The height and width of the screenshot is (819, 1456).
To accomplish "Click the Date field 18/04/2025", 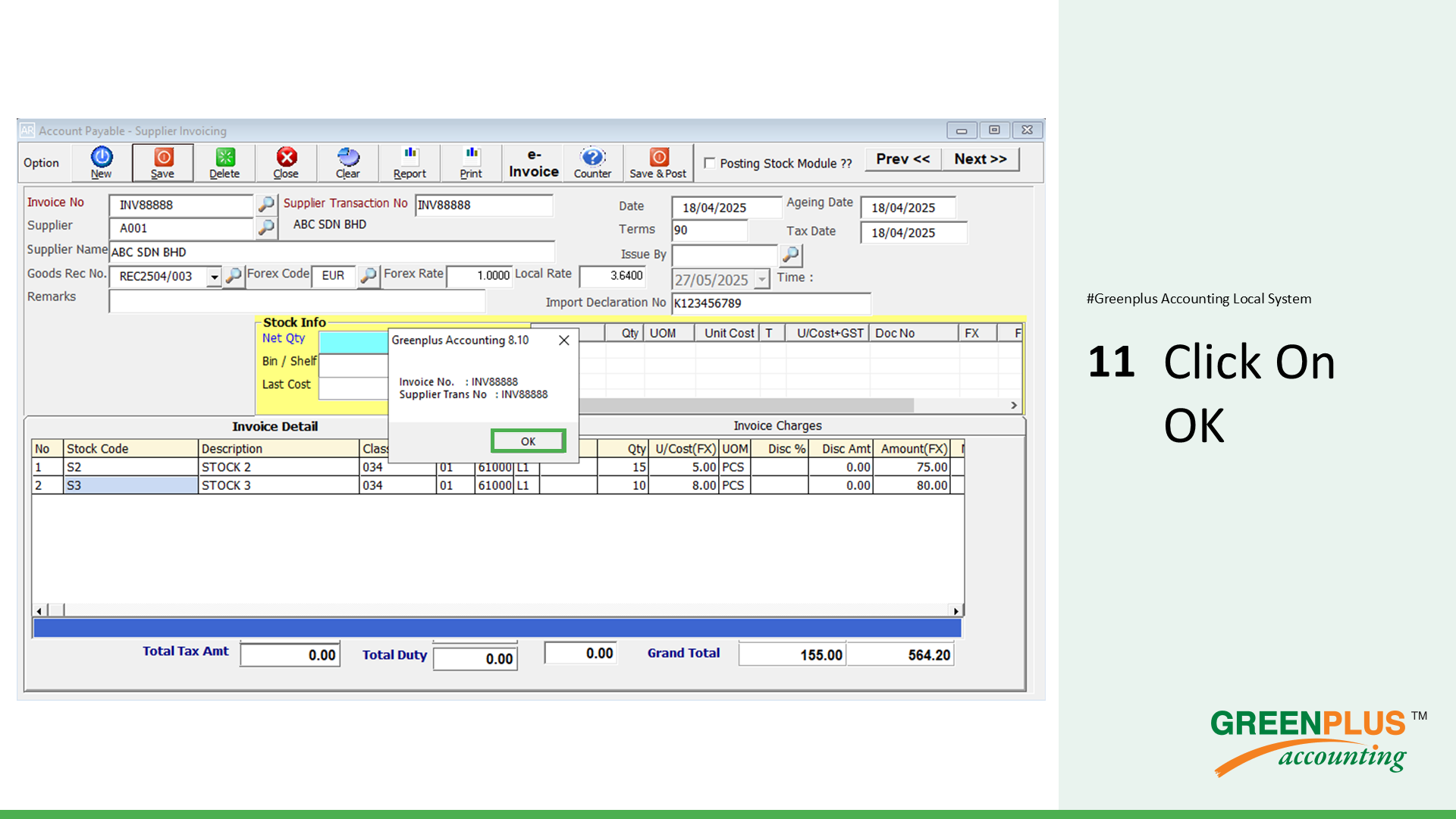I will pyautogui.click(x=726, y=208).
